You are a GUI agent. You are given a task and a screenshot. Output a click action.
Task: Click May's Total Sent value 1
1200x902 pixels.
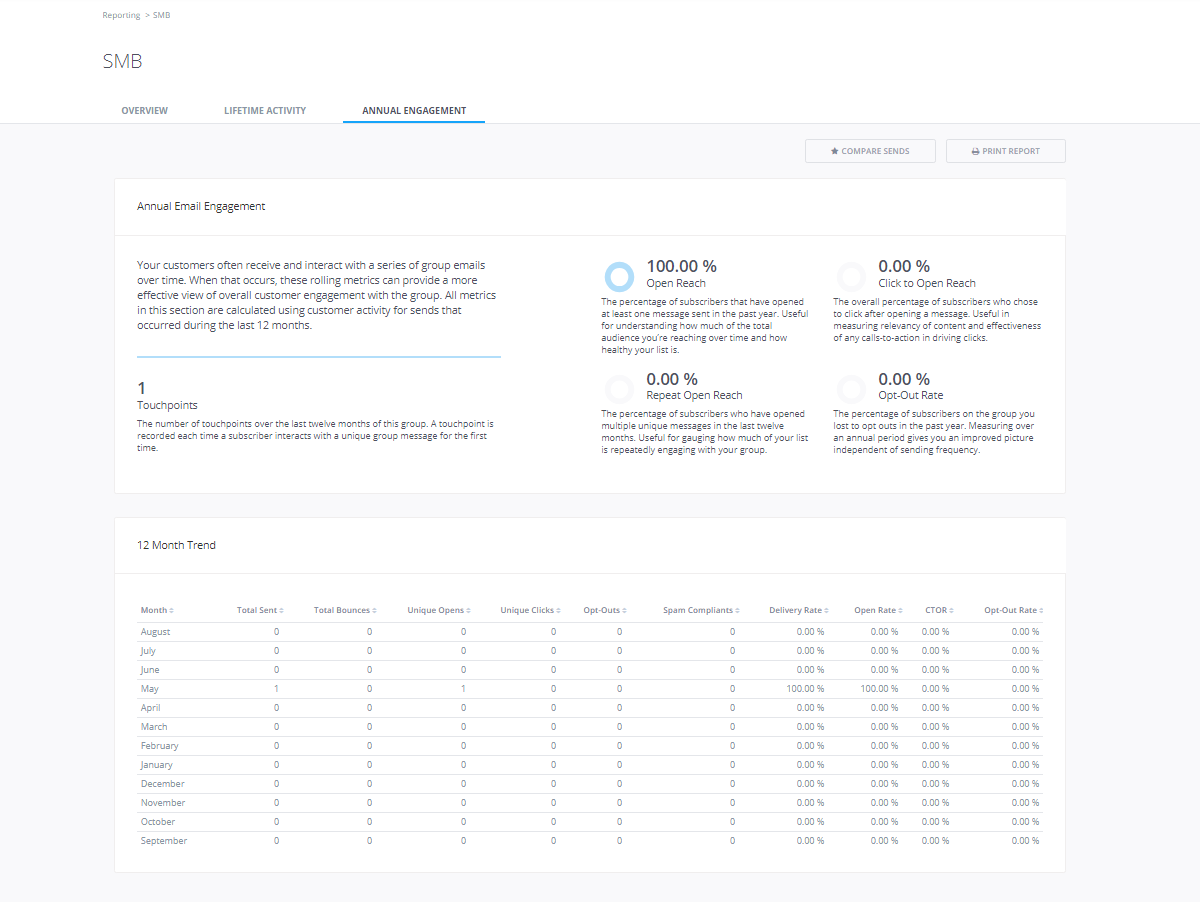[276, 689]
